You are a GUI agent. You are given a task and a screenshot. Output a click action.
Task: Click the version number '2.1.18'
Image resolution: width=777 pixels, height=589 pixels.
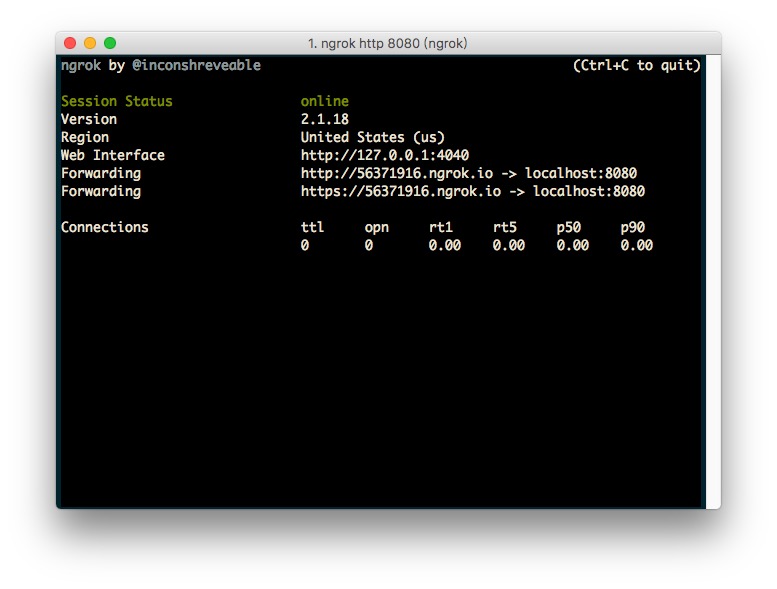[325, 119]
